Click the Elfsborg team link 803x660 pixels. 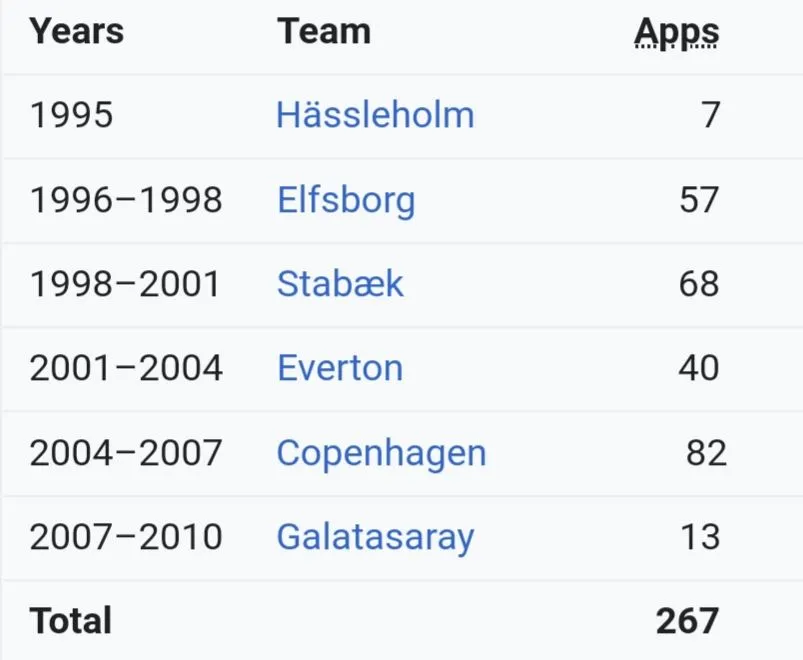[345, 200]
